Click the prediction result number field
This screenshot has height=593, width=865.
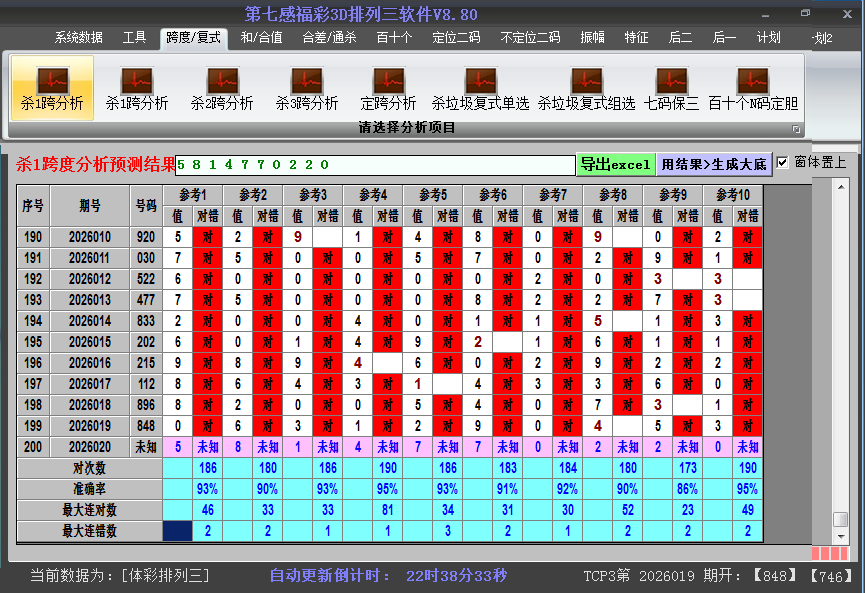pos(374,164)
